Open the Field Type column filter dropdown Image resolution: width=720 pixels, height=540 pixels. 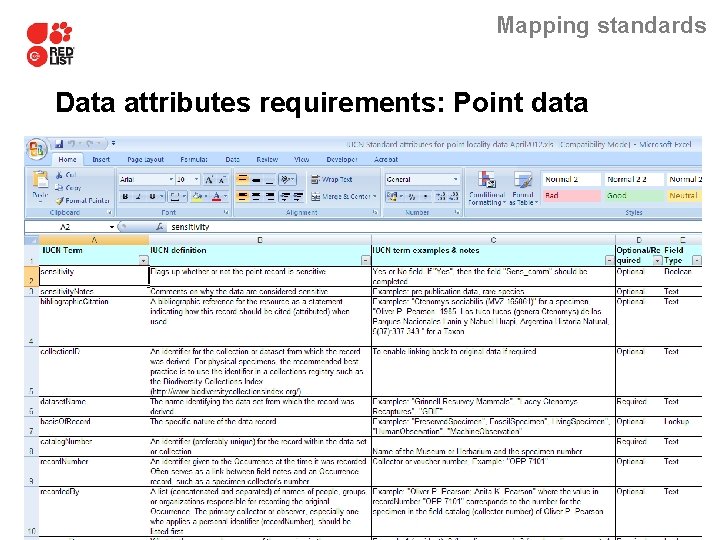pyautogui.click(x=696, y=260)
